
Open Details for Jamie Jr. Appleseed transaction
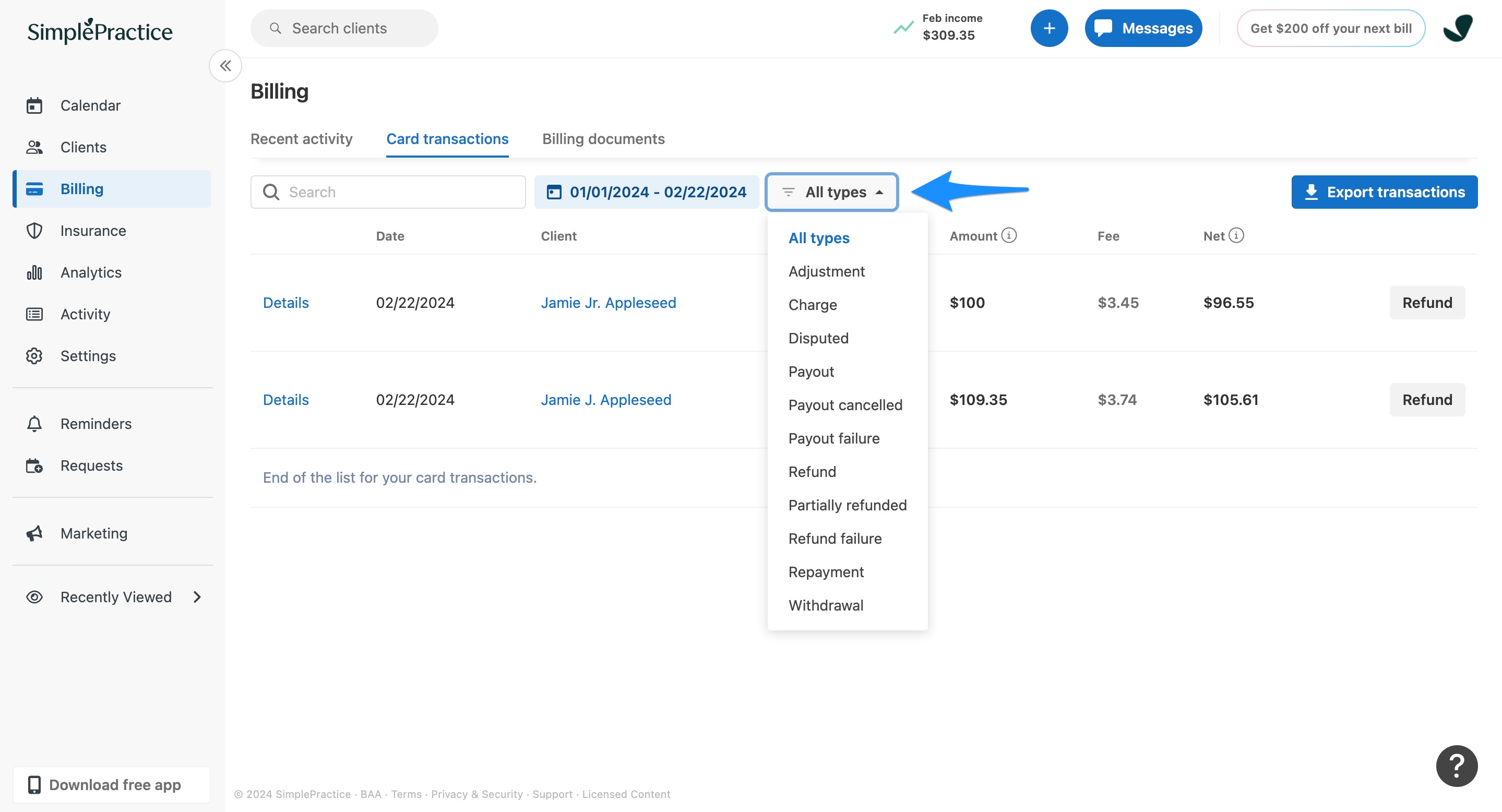pyautogui.click(x=285, y=303)
